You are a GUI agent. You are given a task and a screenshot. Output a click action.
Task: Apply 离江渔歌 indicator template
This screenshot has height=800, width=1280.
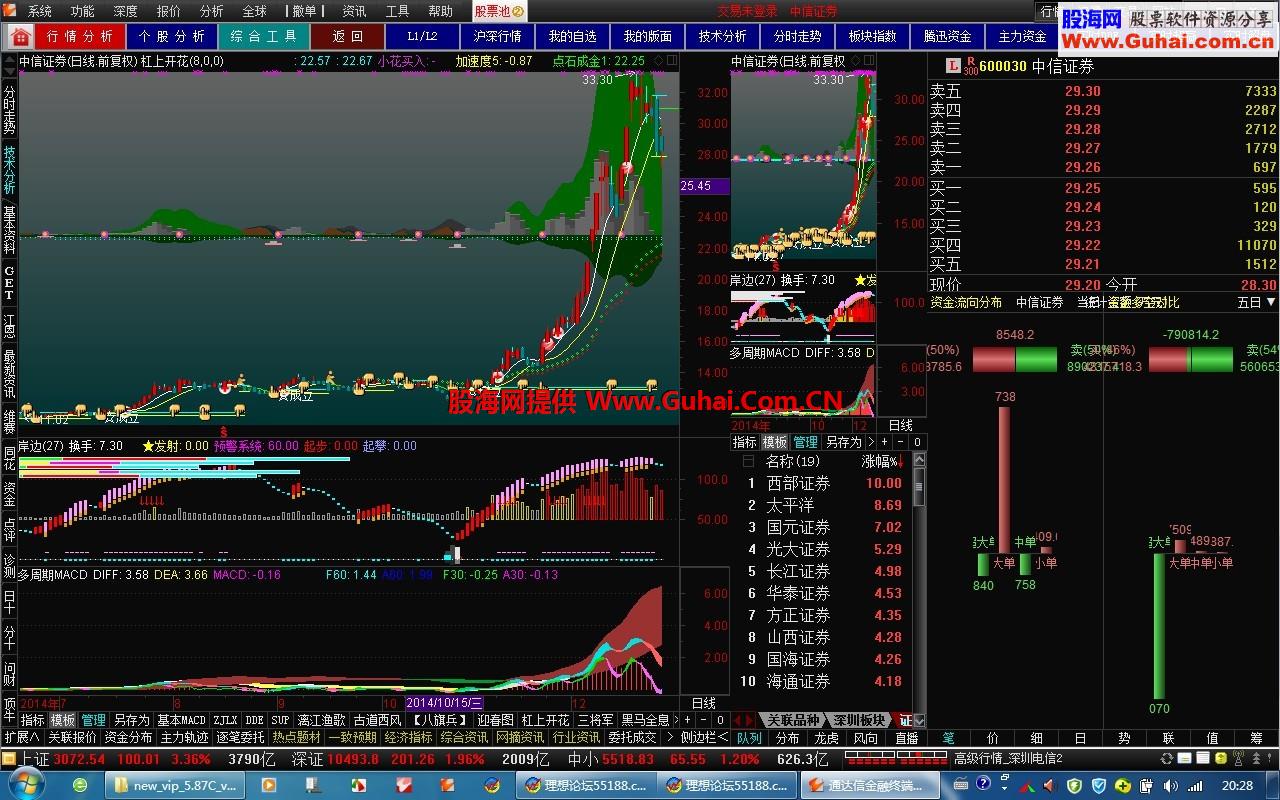pos(321,720)
